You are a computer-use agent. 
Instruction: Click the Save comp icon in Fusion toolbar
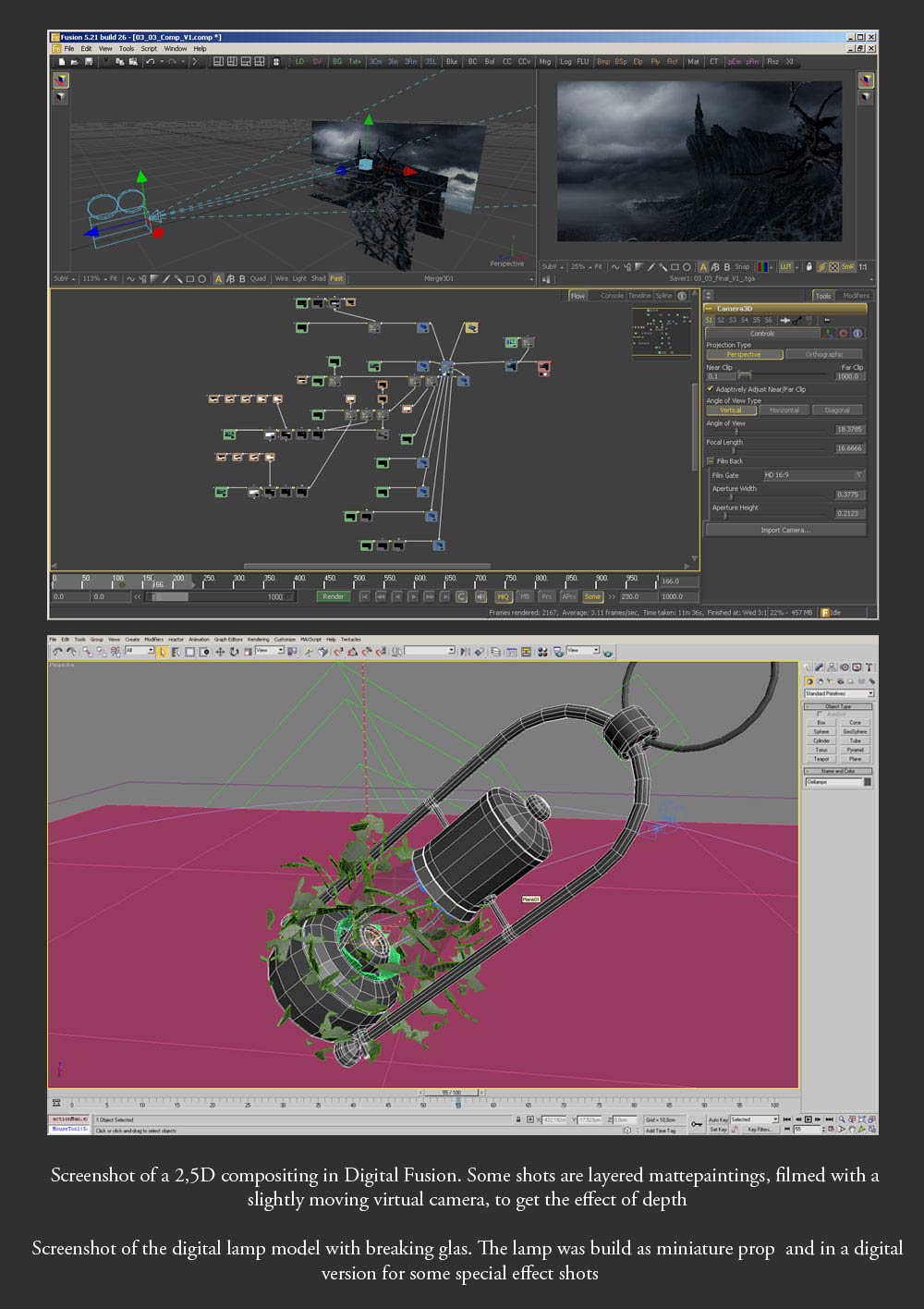pyautogui.click(x=89, y=62)
